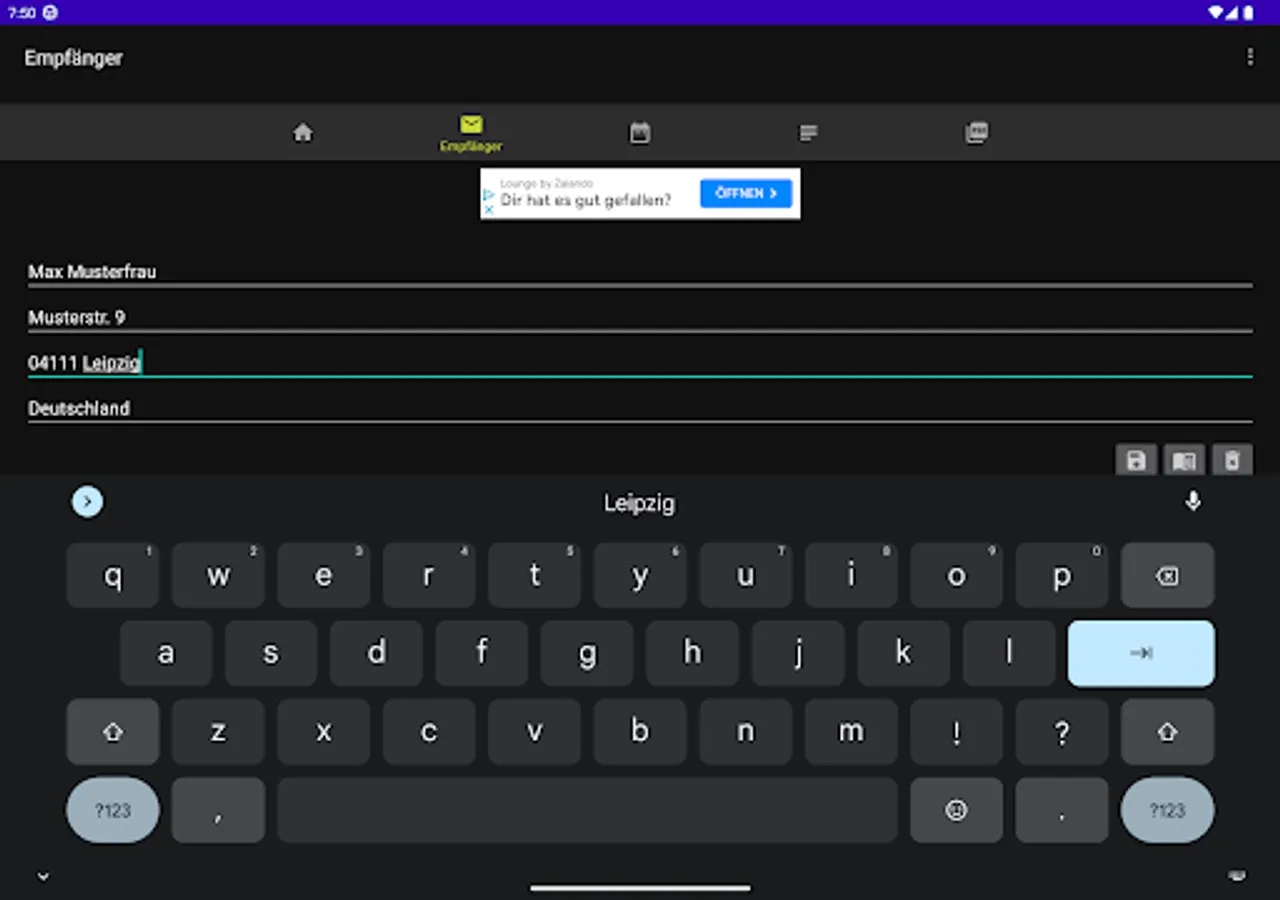Image resolution: width=1280 pixels, height=900 pixels.
Task: Tap the l key
Action: click(1009, 653)
